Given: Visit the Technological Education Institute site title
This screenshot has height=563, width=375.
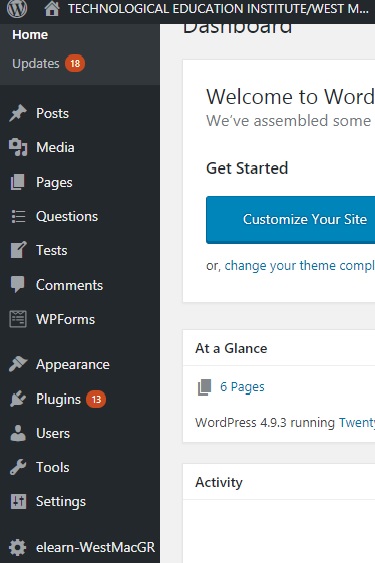Looking at the screenshot, I should pyautogui.click(x=218, y=9).
